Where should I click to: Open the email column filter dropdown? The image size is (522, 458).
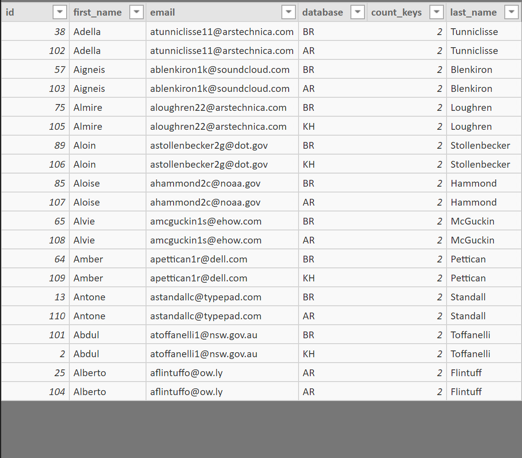point(288,12)
